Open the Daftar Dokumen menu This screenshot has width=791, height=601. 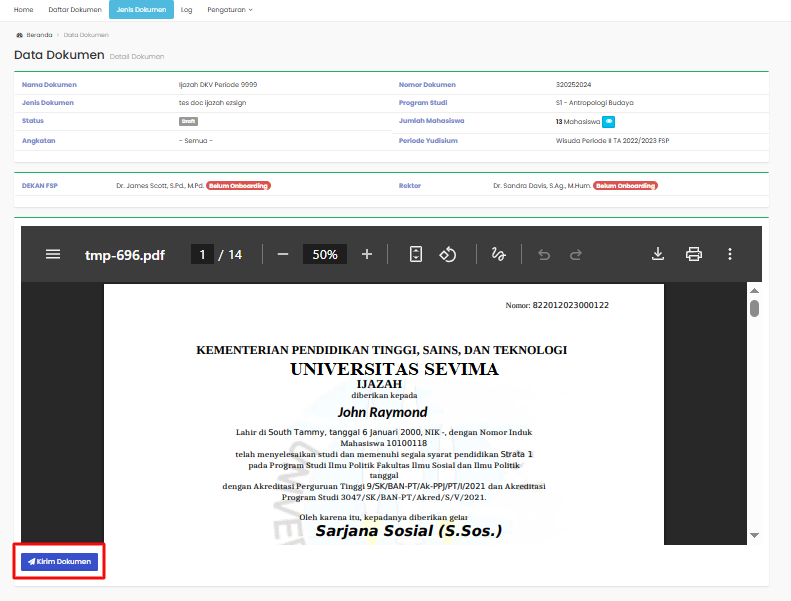pyautogui.click(x=75, y=9)
